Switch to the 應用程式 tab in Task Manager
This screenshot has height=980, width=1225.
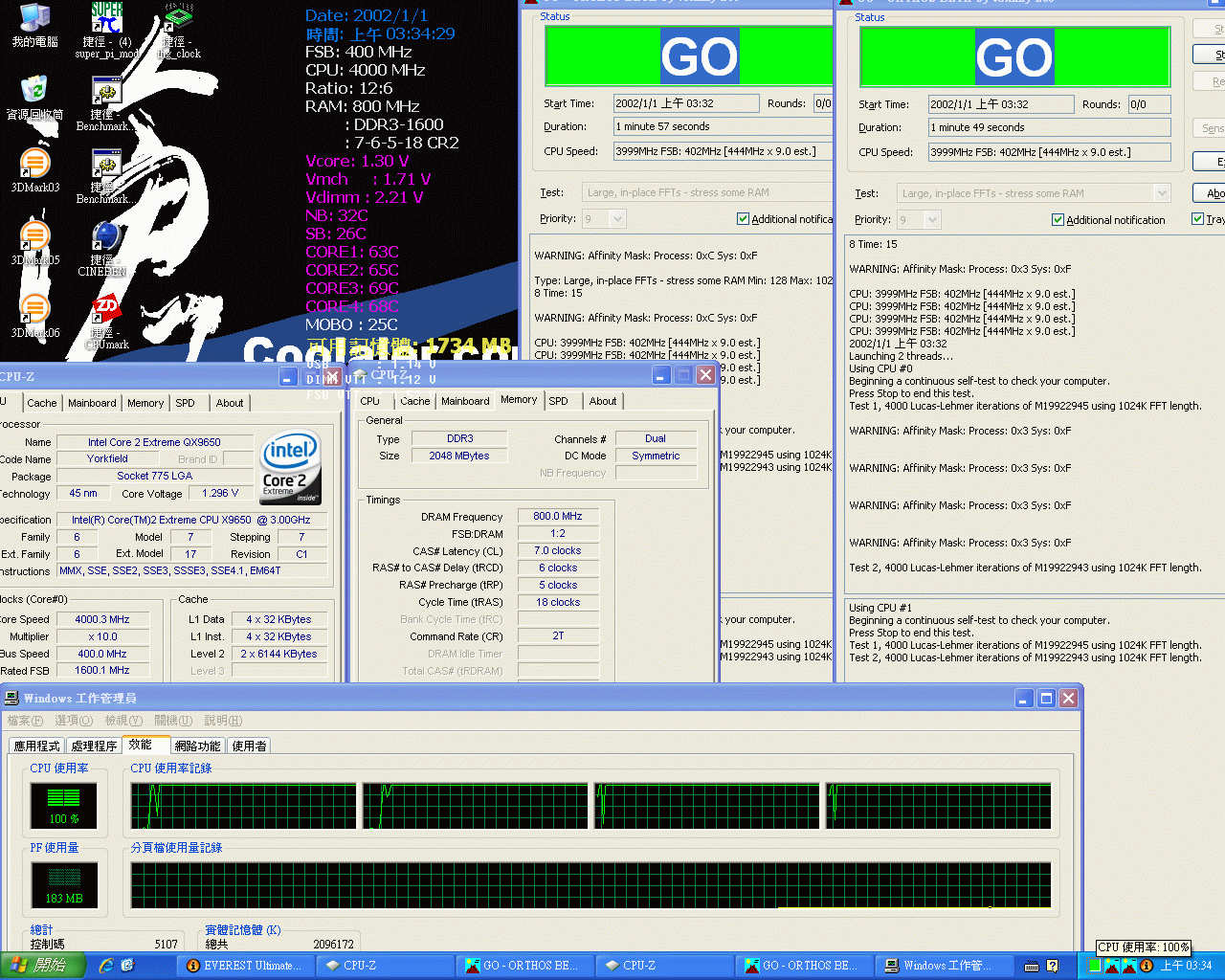[36, 746]
